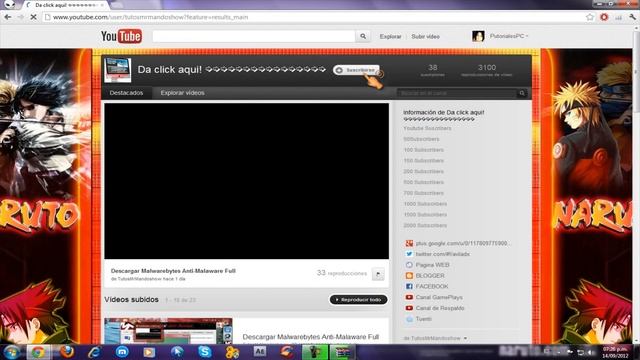Open Subir video in the YouTube header
The height and width of the screenshot is (360, 640).
pos(425,36)
